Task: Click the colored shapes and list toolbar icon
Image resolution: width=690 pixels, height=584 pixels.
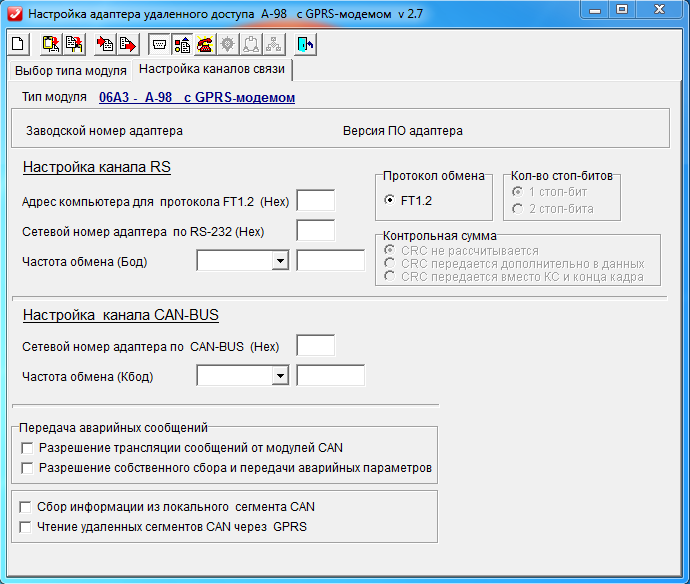Action: [181, 44]
